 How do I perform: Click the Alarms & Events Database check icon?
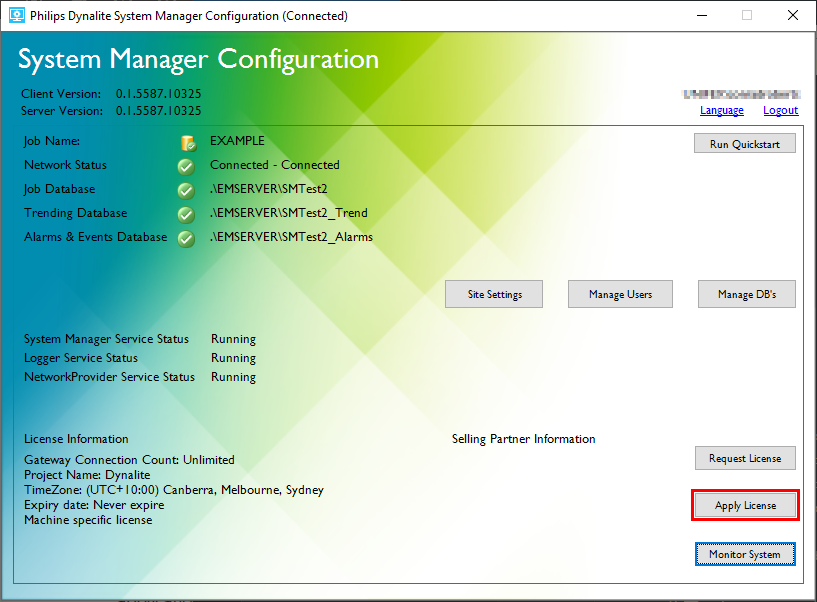pos(186,238)
